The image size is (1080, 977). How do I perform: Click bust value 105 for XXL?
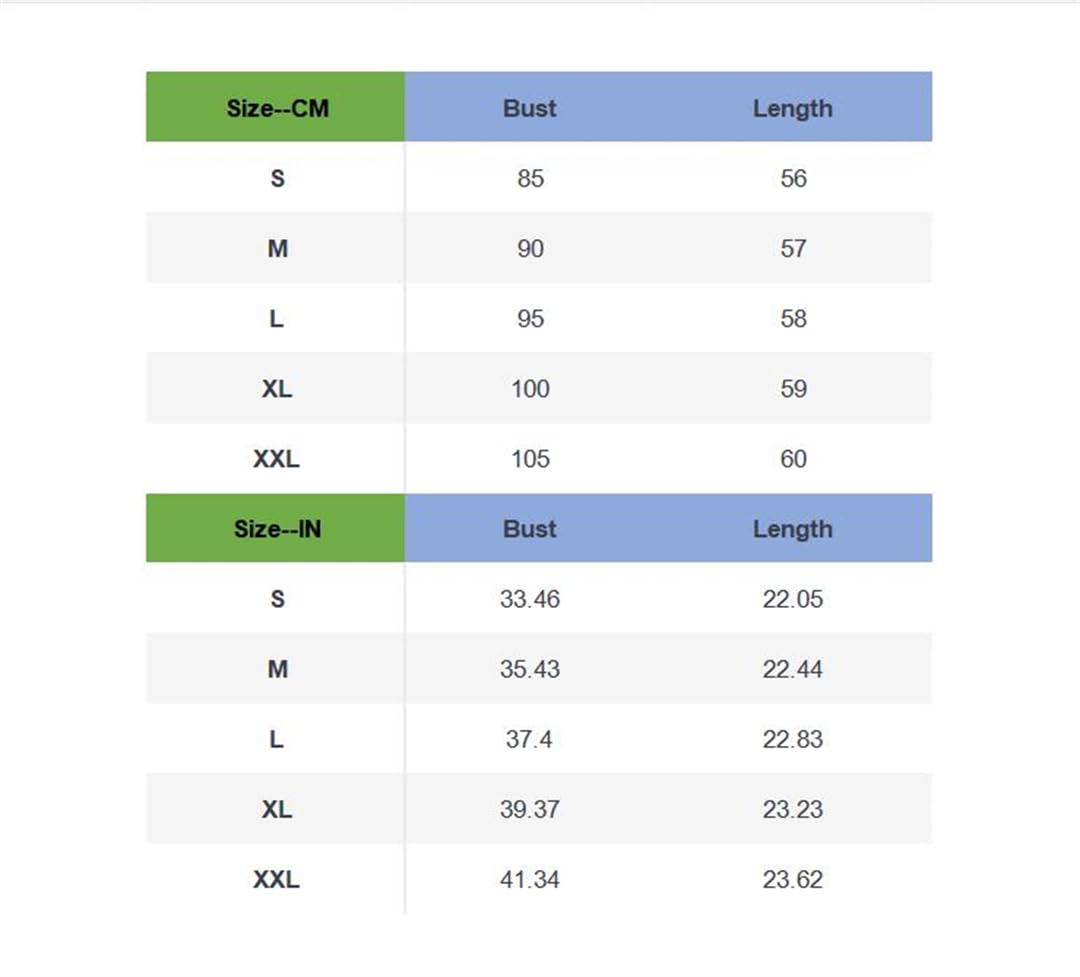pos(530,459)
